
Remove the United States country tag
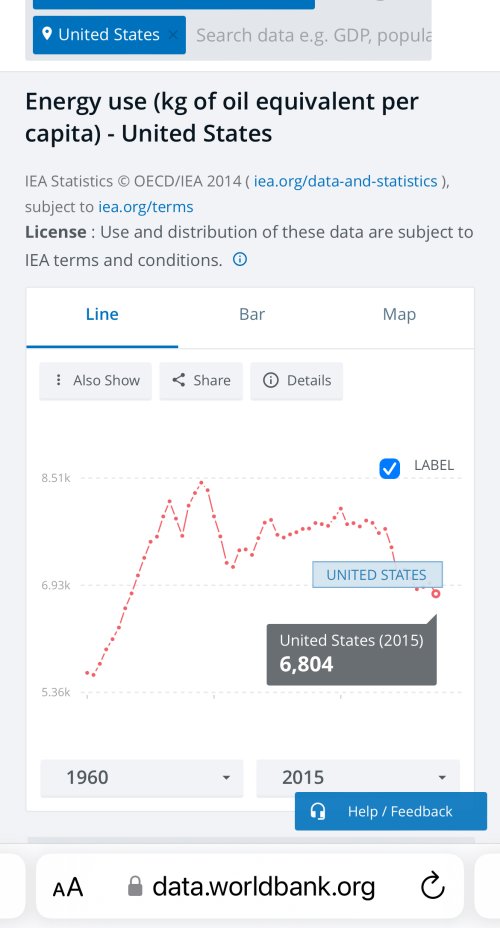coord(172,35)
